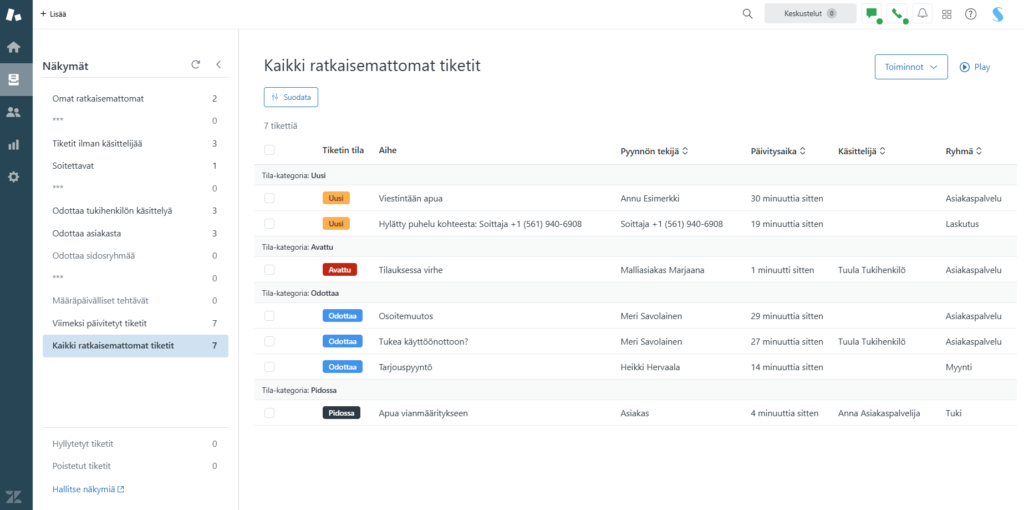Click the red Avattu status badge

point(340,270)
